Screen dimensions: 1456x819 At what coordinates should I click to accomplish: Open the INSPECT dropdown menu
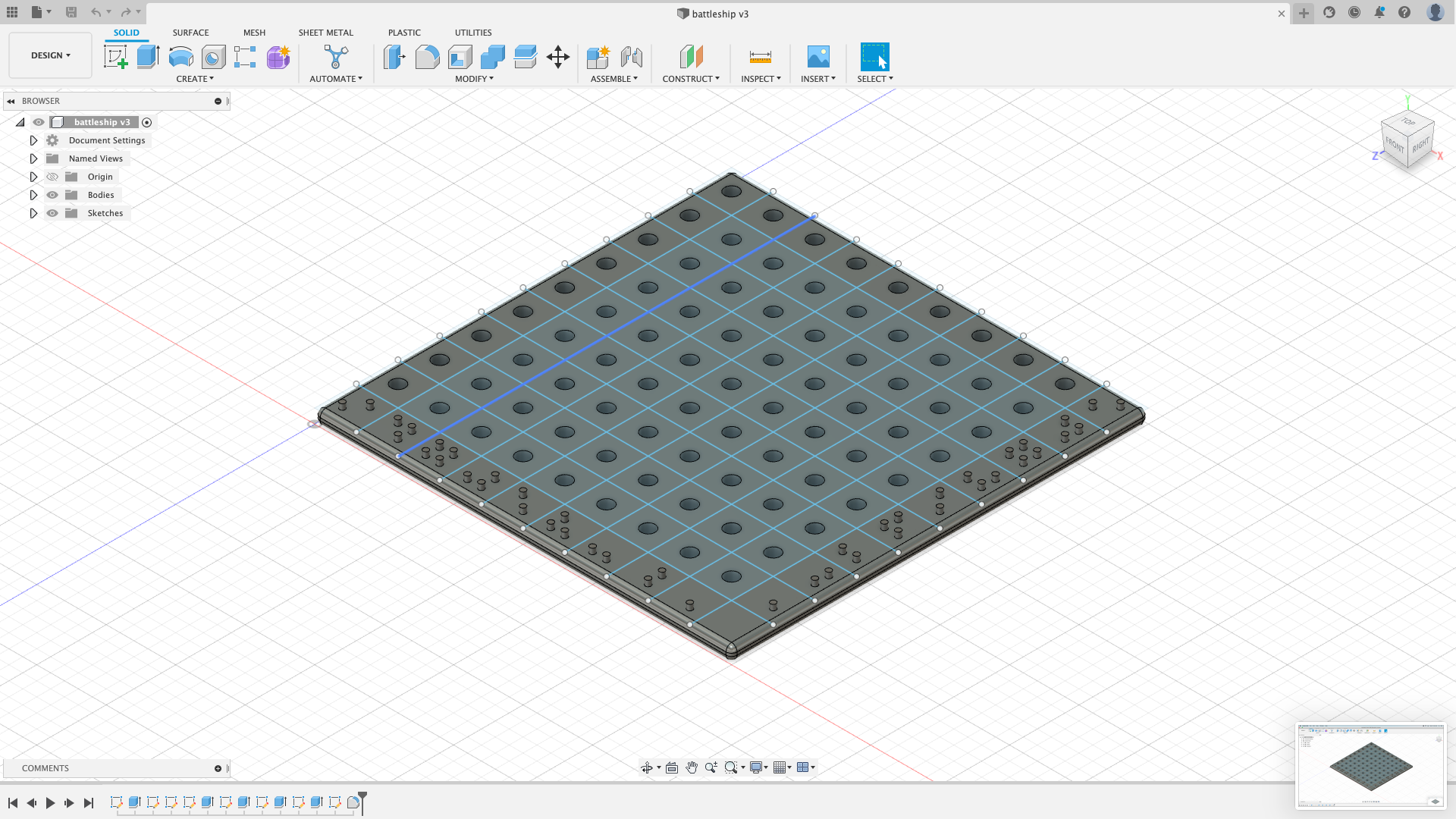coord(761,79)
